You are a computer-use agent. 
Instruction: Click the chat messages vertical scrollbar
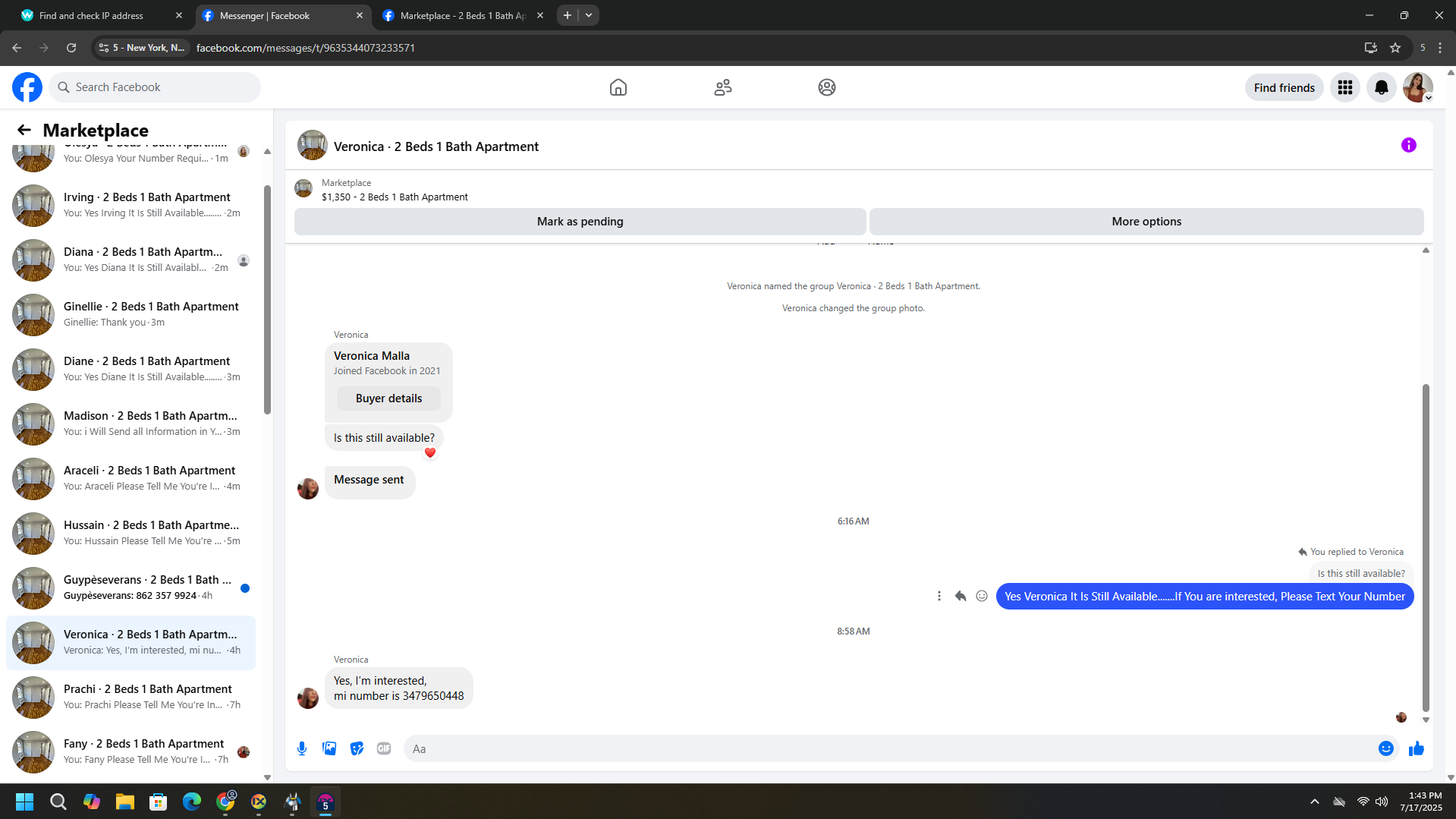click(1426, 547)
